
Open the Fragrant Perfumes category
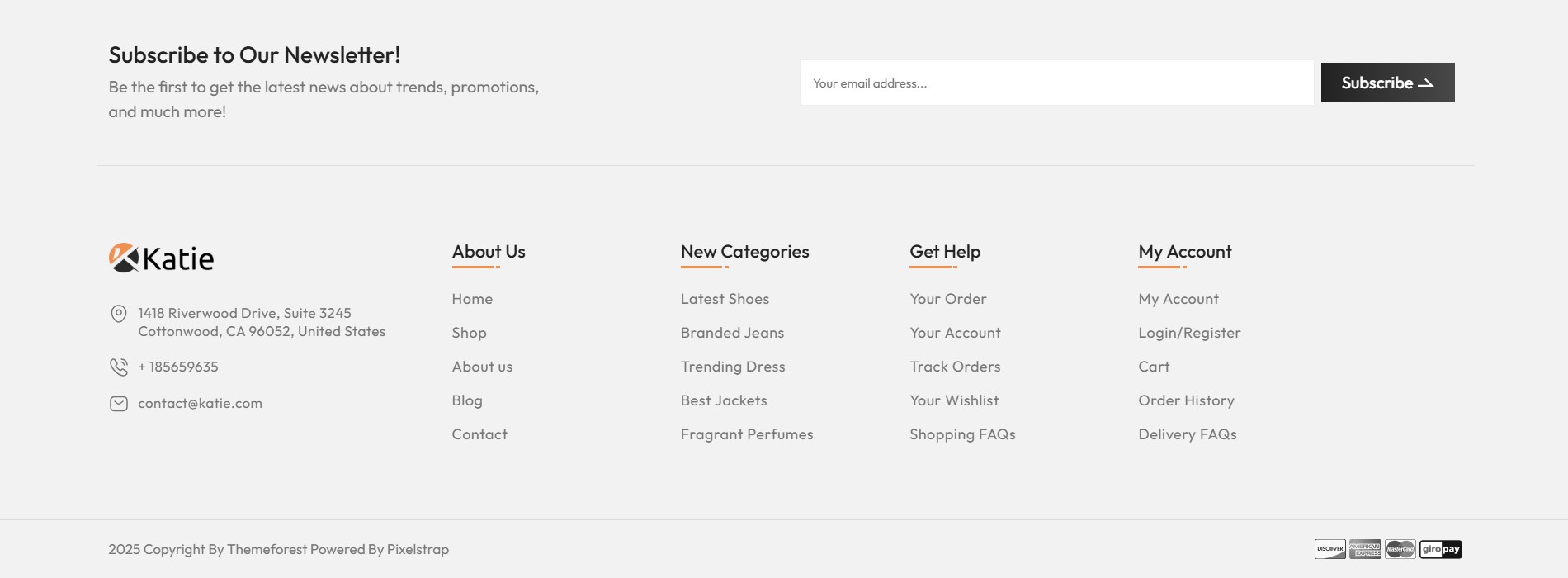(747, 434)
